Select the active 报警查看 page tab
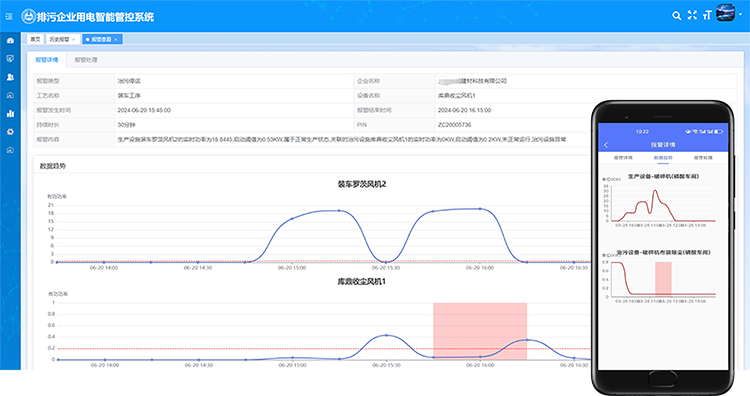The height and width of the screenshot is (396, 750). click(x=101, y=39)
